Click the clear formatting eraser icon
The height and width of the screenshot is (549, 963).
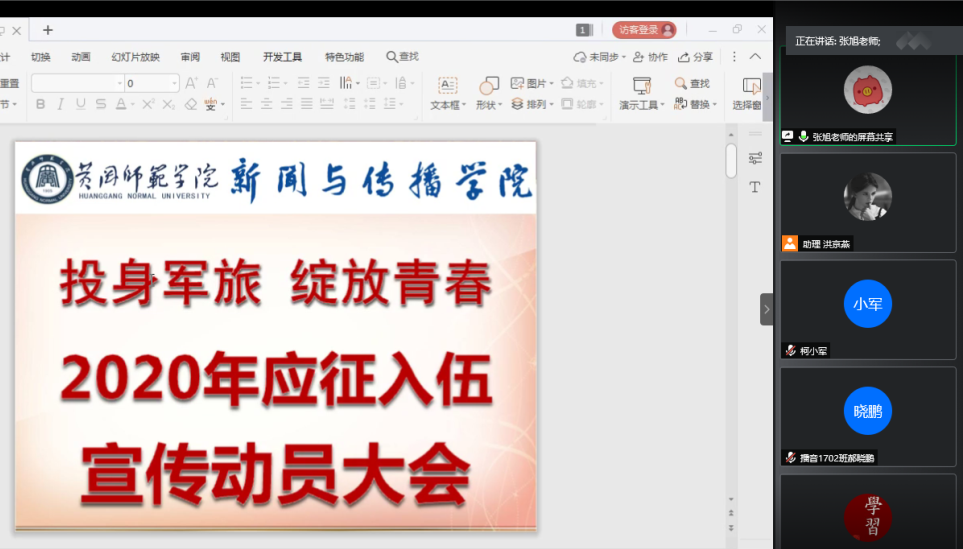pos(191,104)
